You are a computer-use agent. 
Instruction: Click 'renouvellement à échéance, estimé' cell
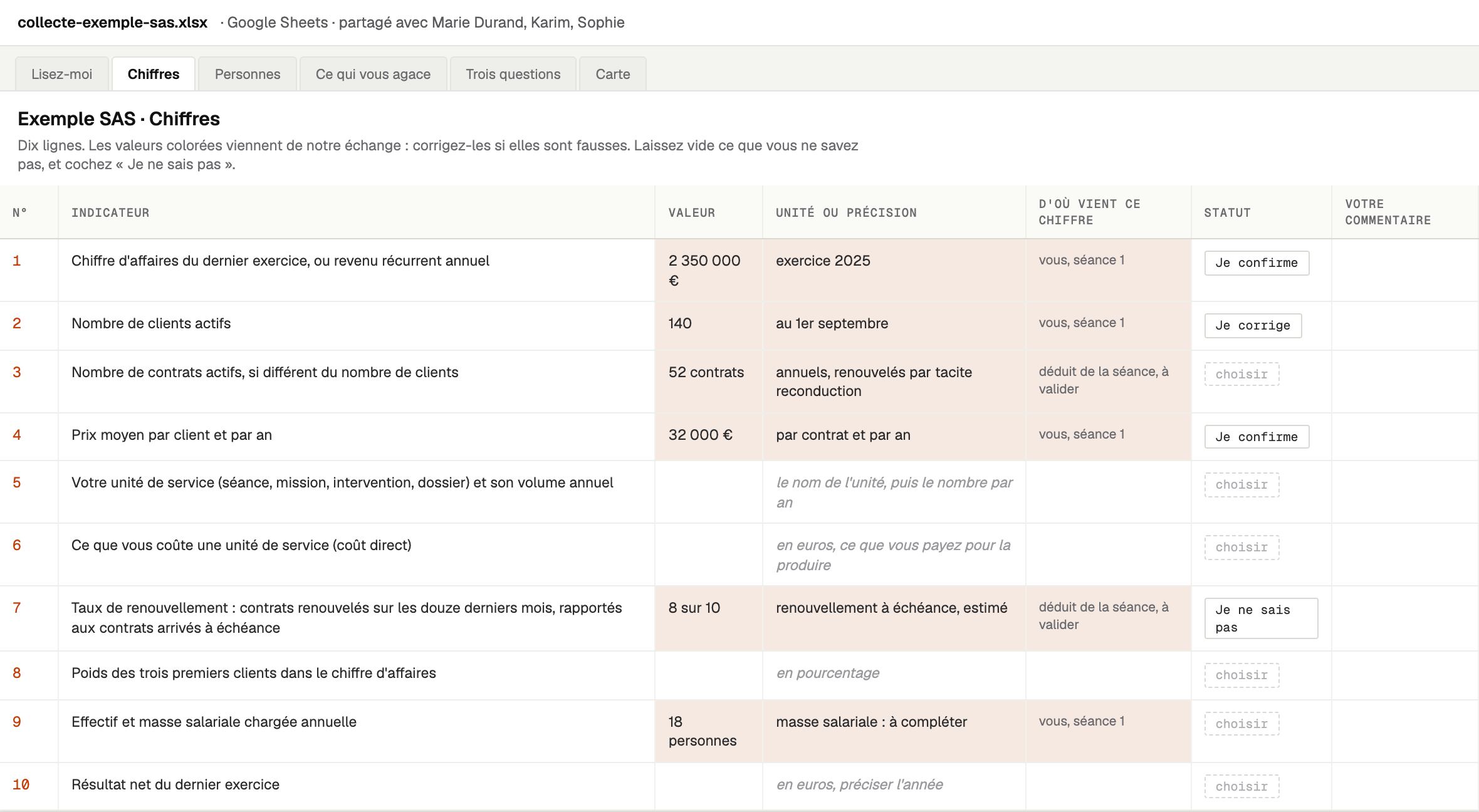[x=894, y=618]
